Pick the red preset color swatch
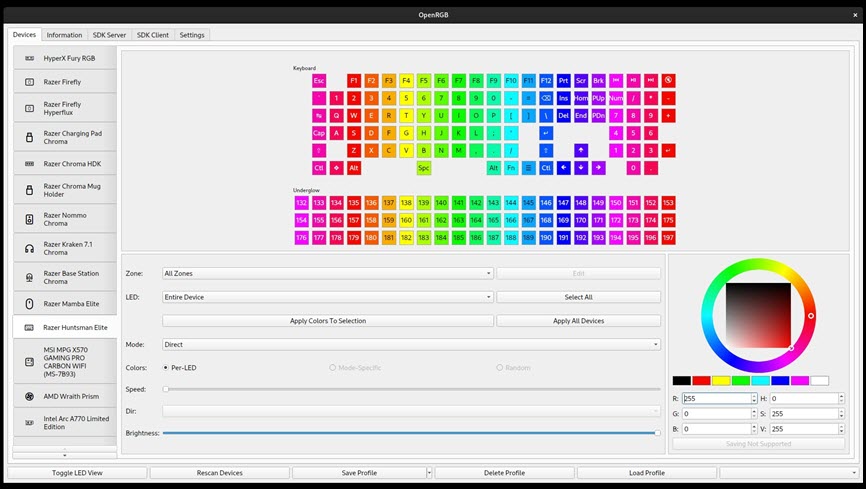 pyautogui.click(x=701, y=381)
